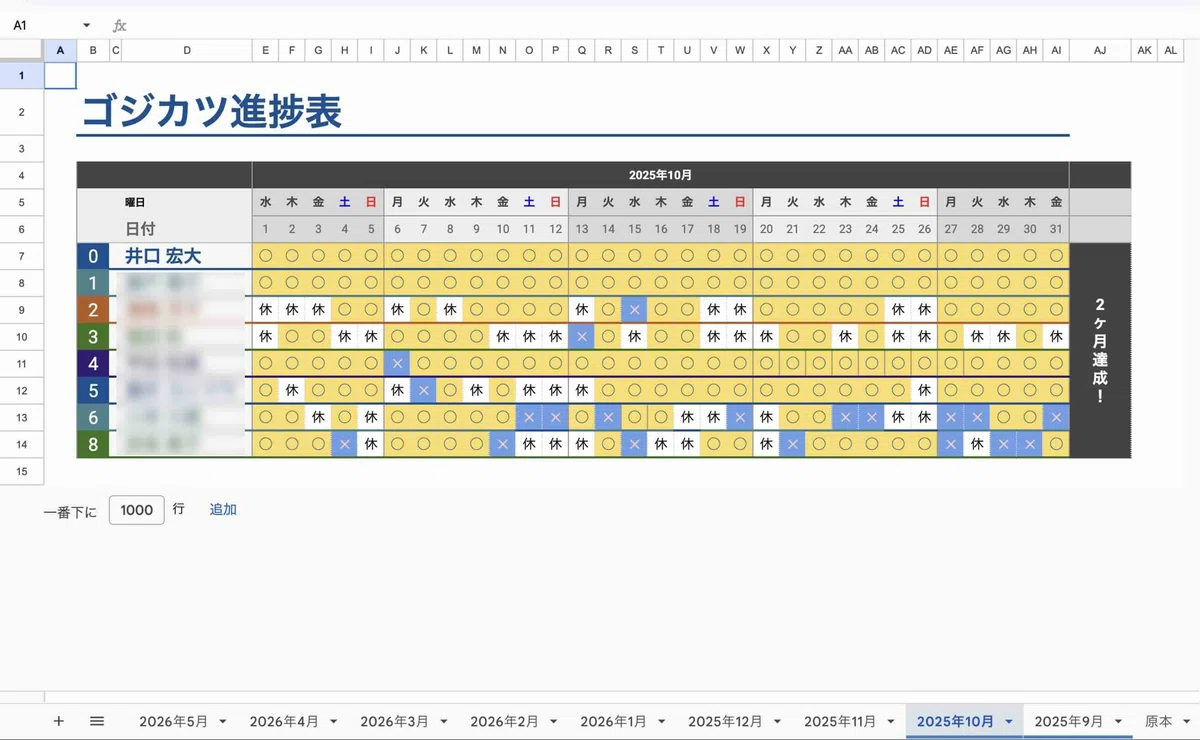
Task: Click the ゴジカツ進捗表 title cell
Action: tap(211, 112)
